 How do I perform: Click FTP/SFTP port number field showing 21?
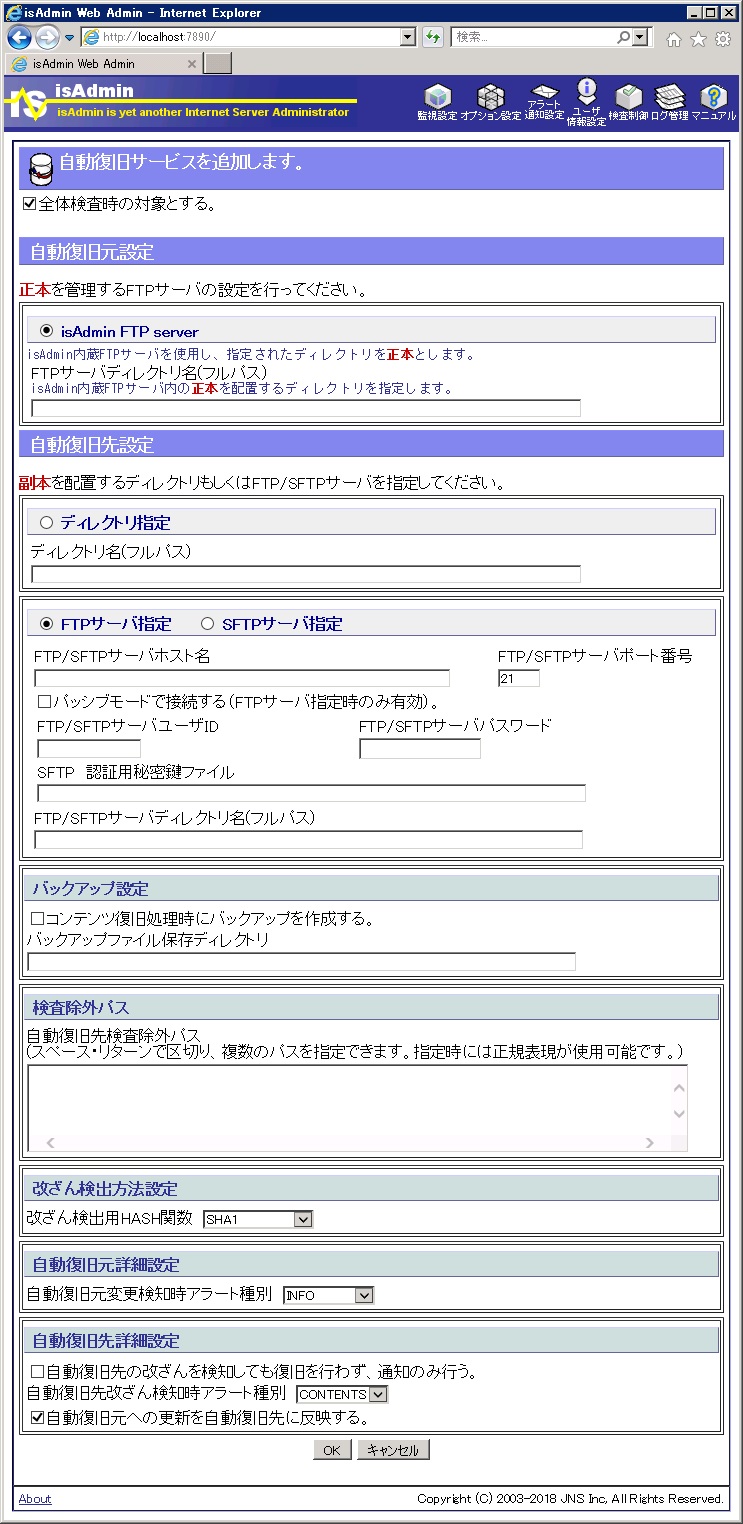(x=519, y=678)
